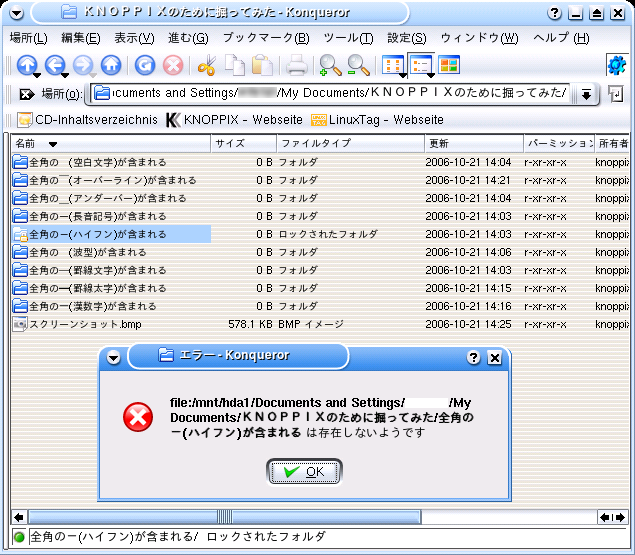Stop loading with red X toolbar icon
The image size is (635, 555).
(173, 65)
